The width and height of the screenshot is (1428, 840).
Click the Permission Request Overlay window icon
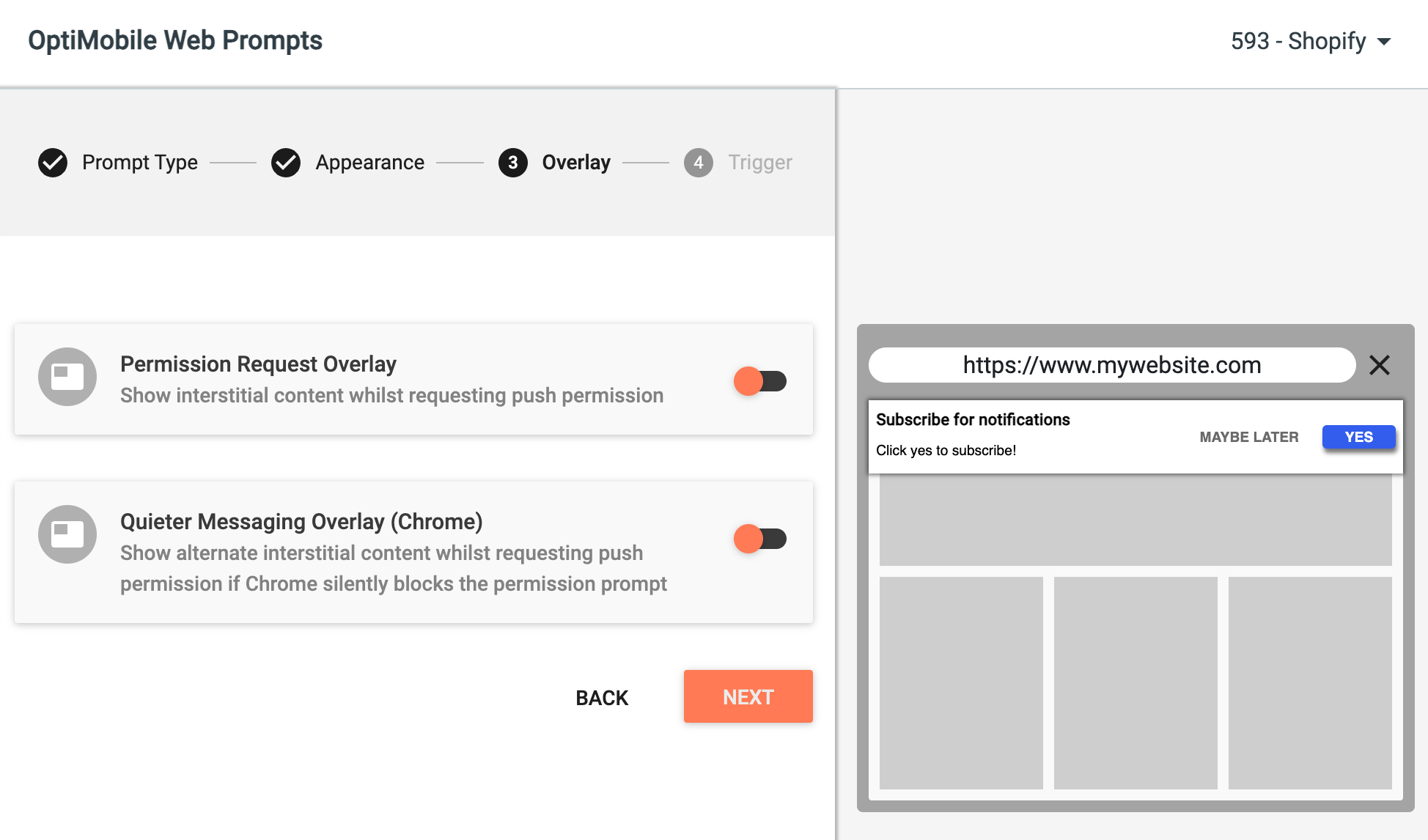click(x=67, y=377)
